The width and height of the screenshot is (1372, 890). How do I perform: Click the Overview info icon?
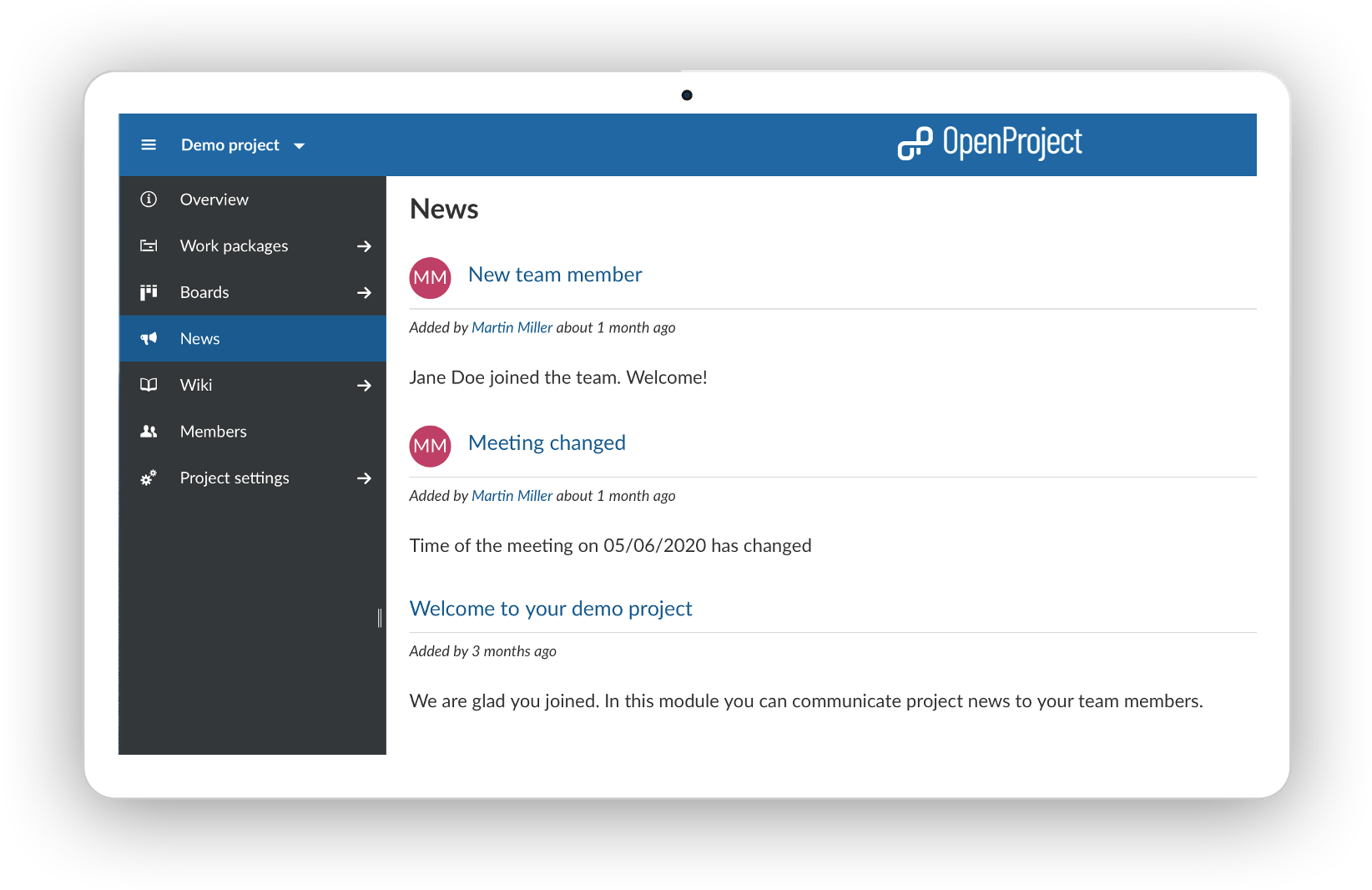149,200
